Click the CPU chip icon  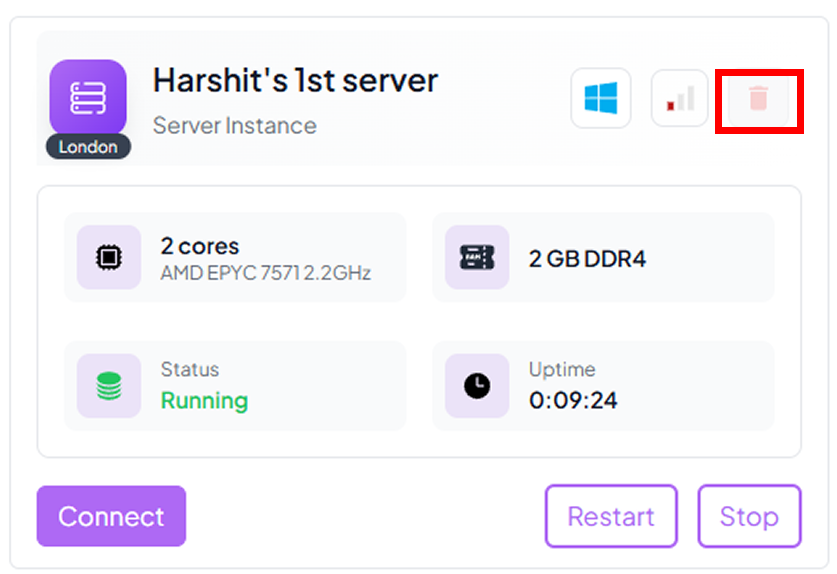coord(108,257)
